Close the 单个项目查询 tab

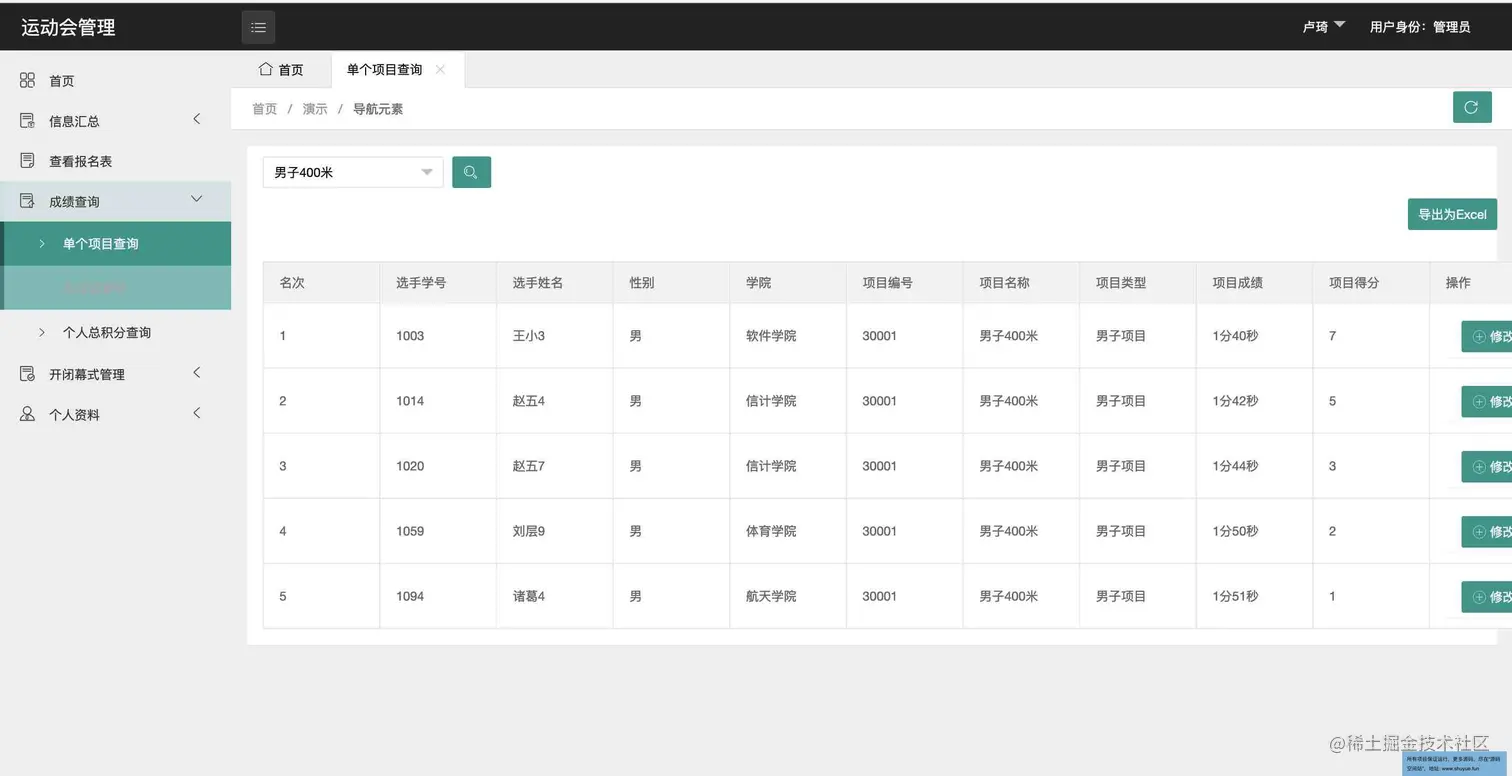tap(440, 69)
